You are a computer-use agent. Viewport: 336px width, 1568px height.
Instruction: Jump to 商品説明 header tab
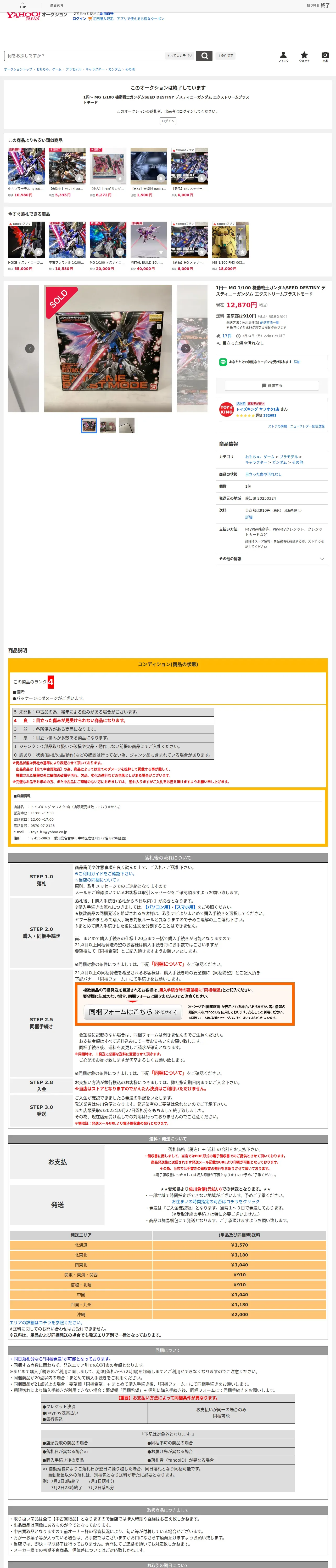(56, 5)
